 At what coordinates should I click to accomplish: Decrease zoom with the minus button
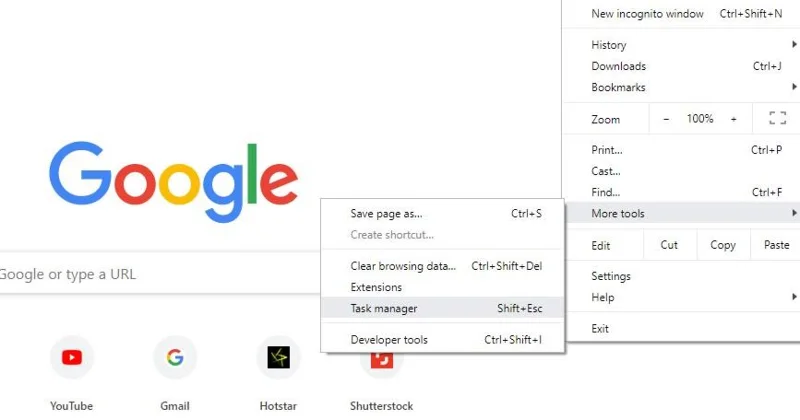click(666, 119)
